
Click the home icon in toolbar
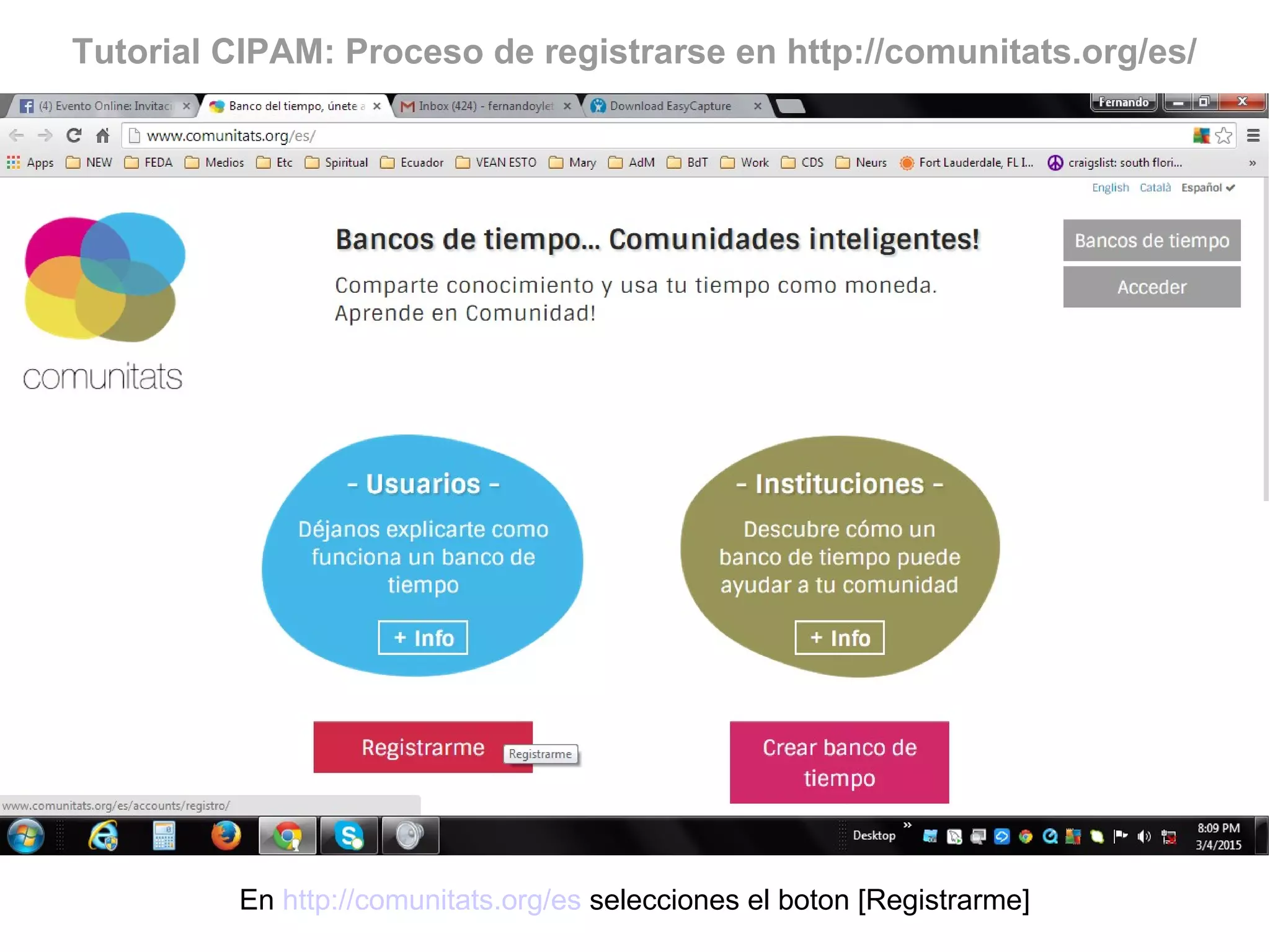(x=103, y=135)
